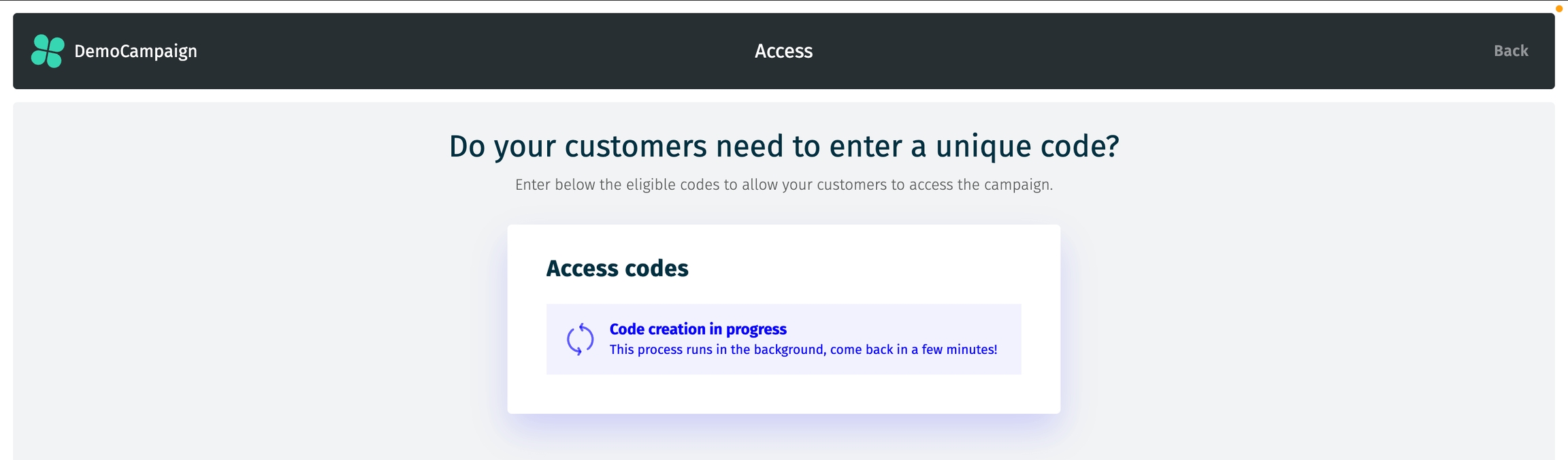The width and height of the screenshot is (1568, 460).
Task: Go back using the Back link
Action: (x=1510, y=51)
